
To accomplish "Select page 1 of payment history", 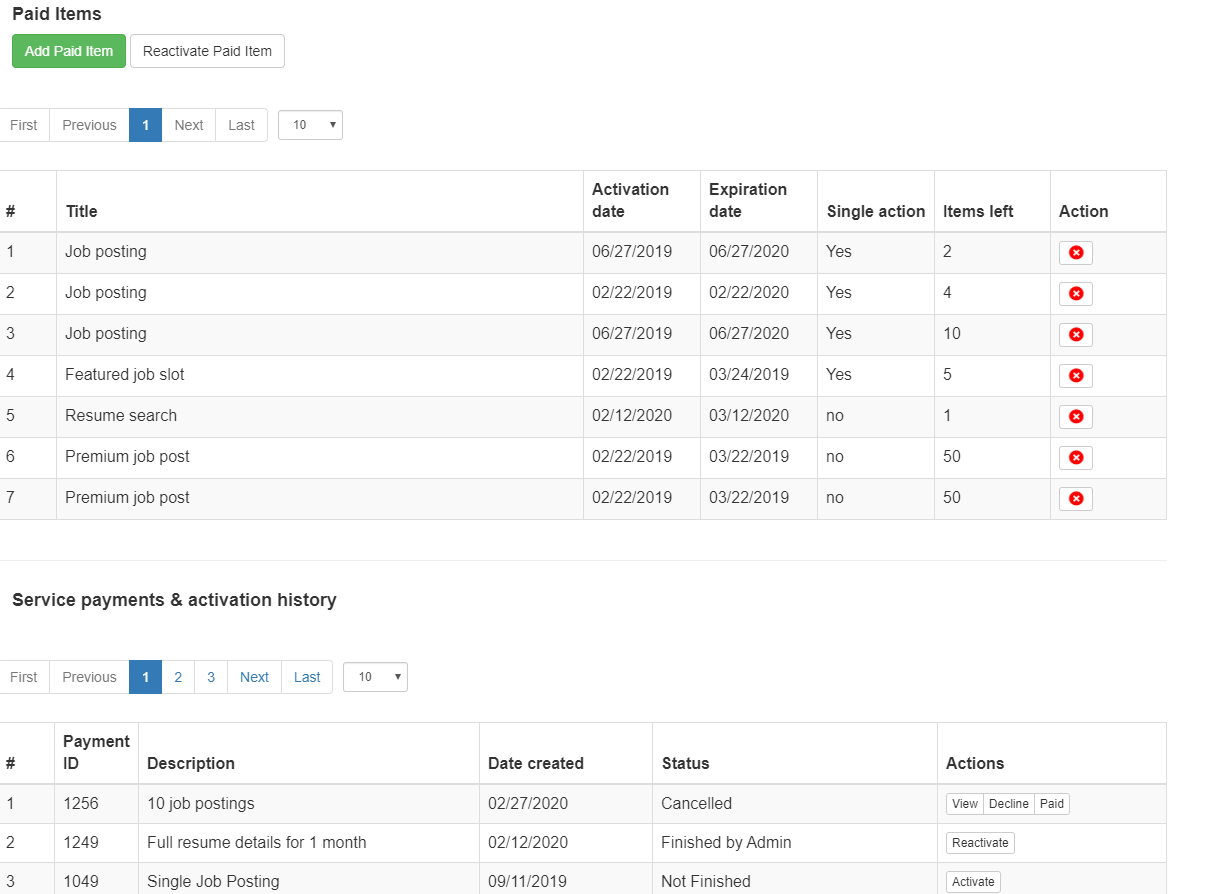I will pos(145,677).
